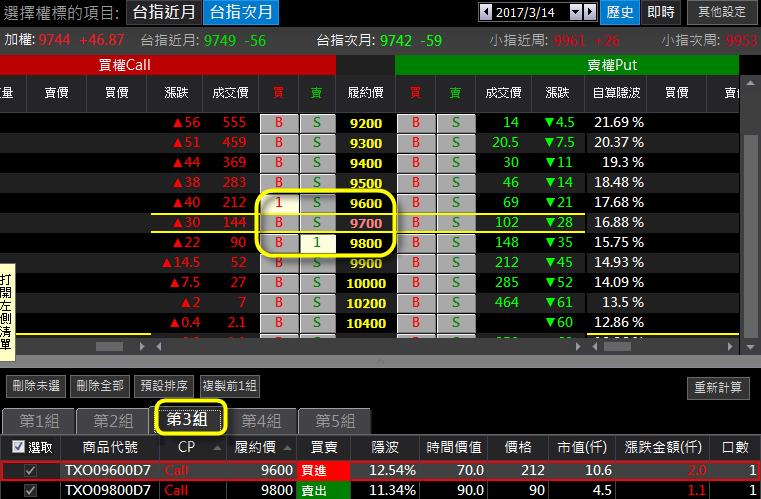Toggle Call sell cell showing 1 at 9800

pos(317,243)
